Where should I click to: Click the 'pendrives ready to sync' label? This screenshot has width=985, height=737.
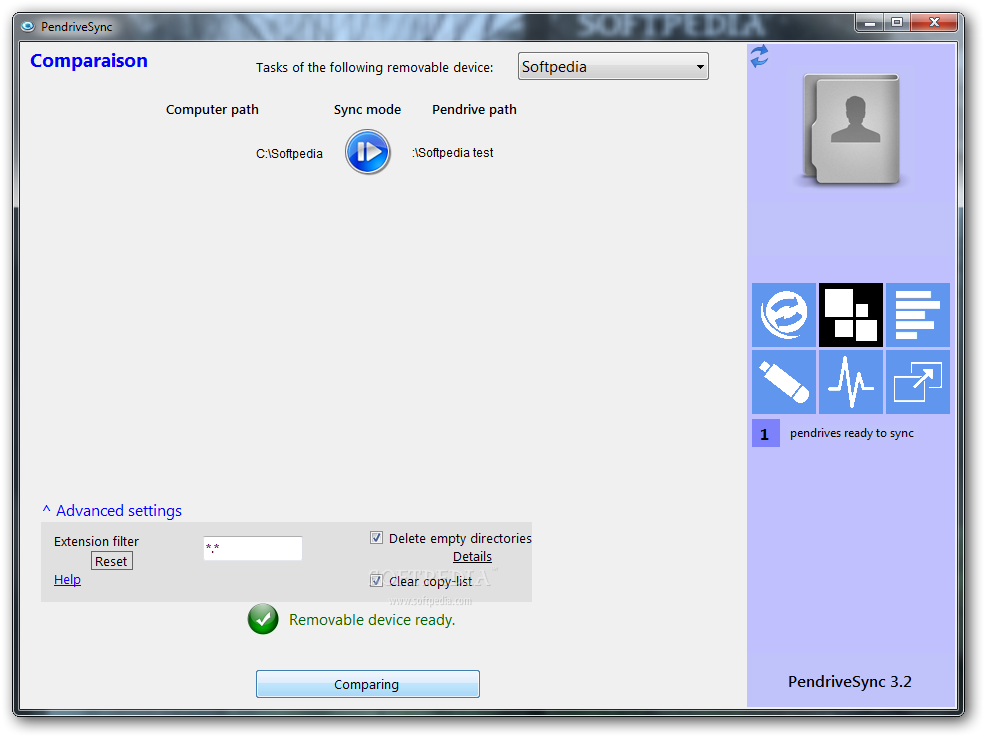(x=852, y=433)
